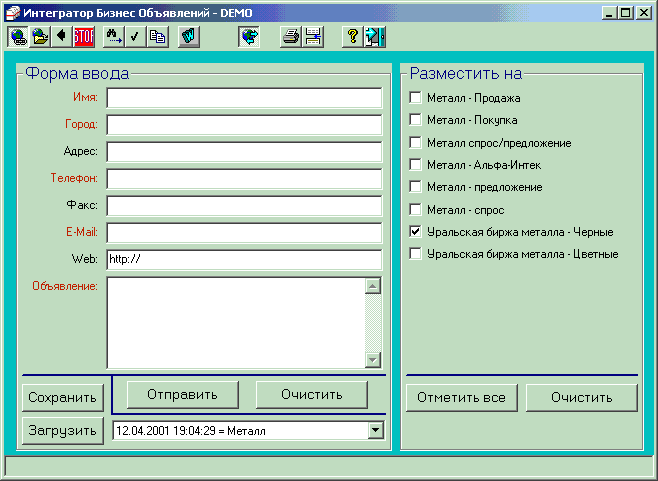The image size is (658, 481).
Task: Click the printer toolbar icon
Action: tap(291, 37)
